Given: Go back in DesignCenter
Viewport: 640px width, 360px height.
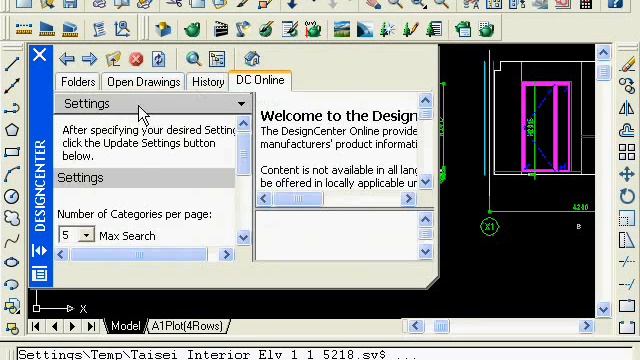Looking at the screenshot, I should pos(67,59).
